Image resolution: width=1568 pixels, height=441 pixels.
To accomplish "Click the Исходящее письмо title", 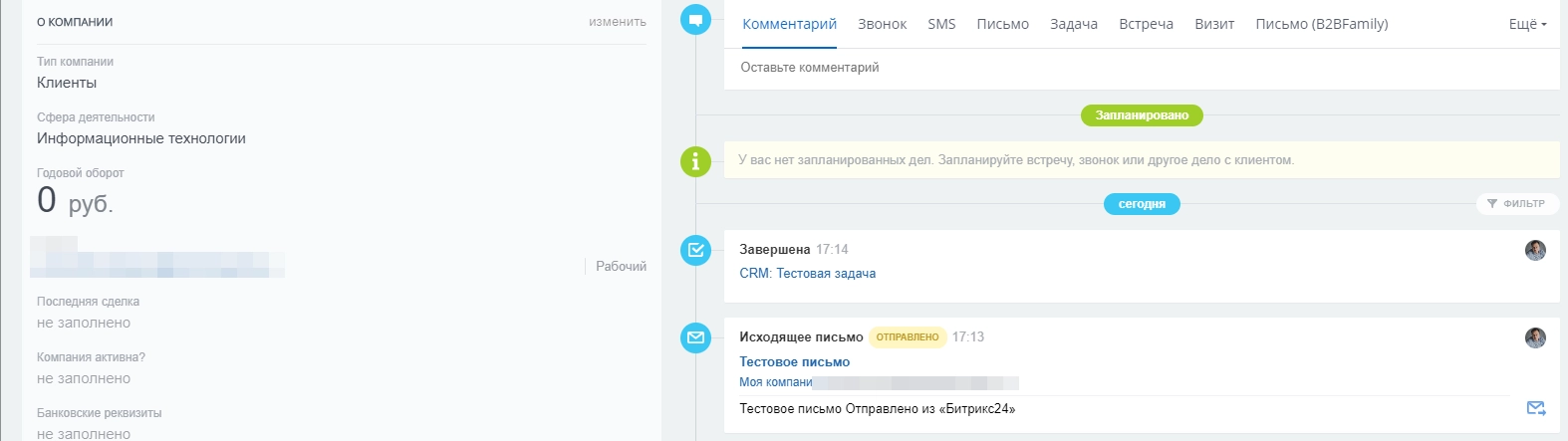I will point(801,337).
